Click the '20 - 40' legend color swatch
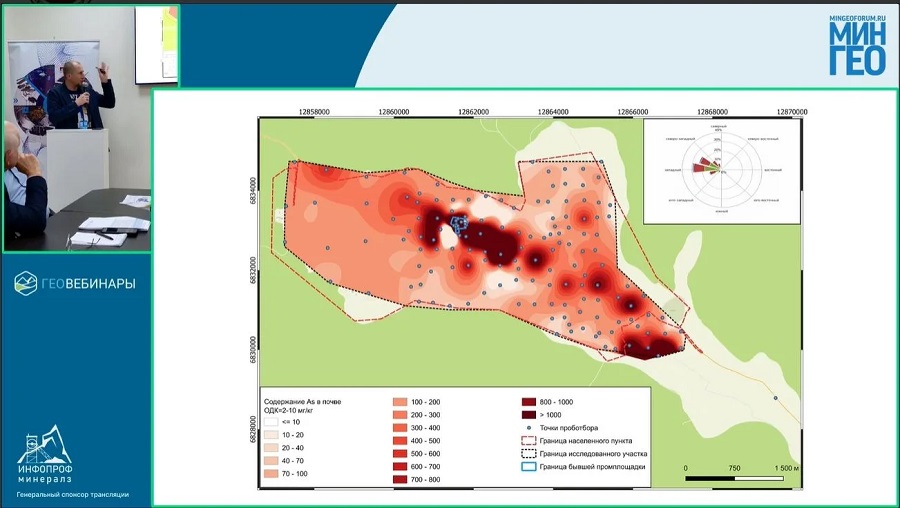Image resolution: width=900 pixels, height=508 pixels. (271, 448)
